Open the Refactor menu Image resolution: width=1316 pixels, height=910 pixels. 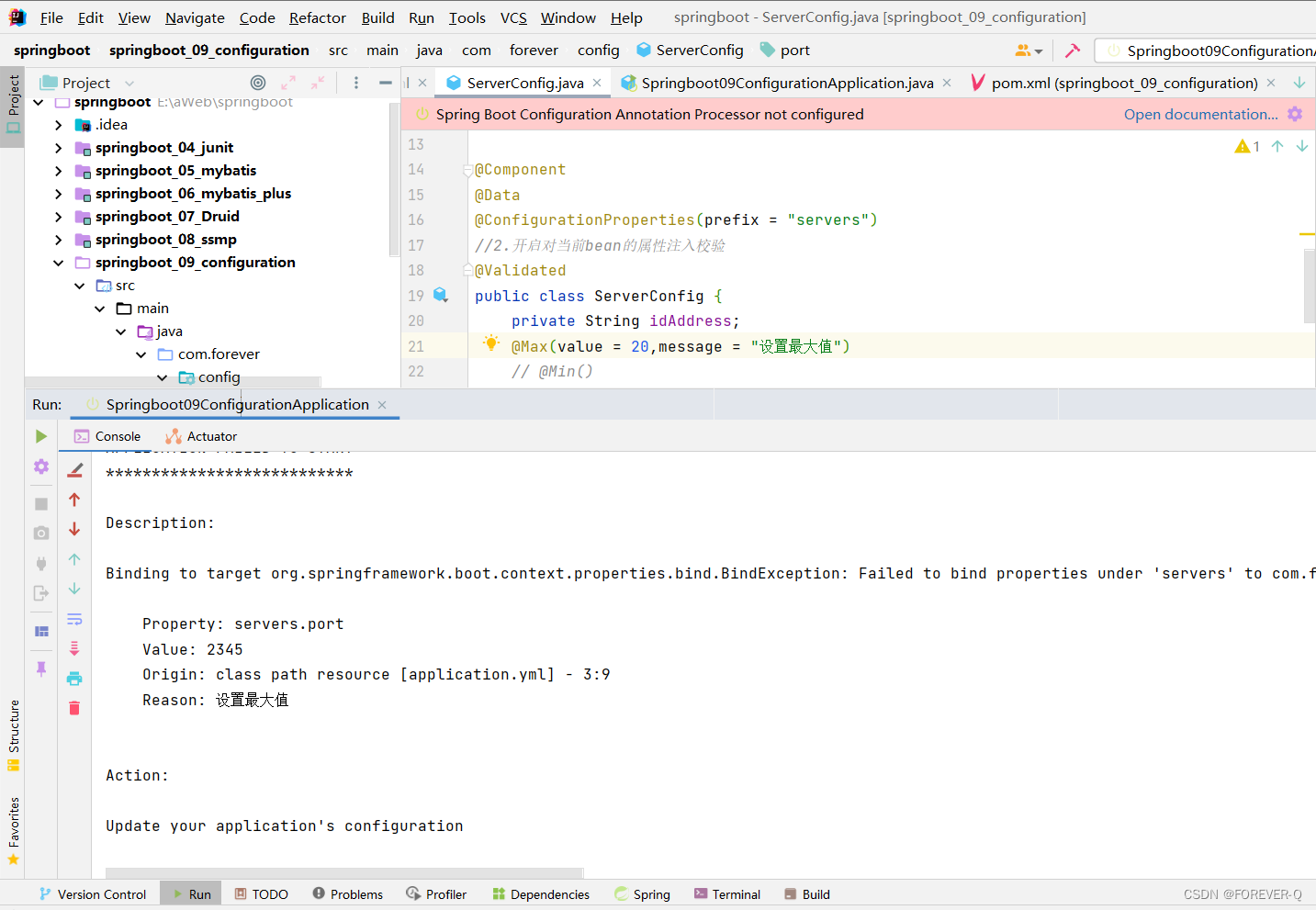(317, 17)
